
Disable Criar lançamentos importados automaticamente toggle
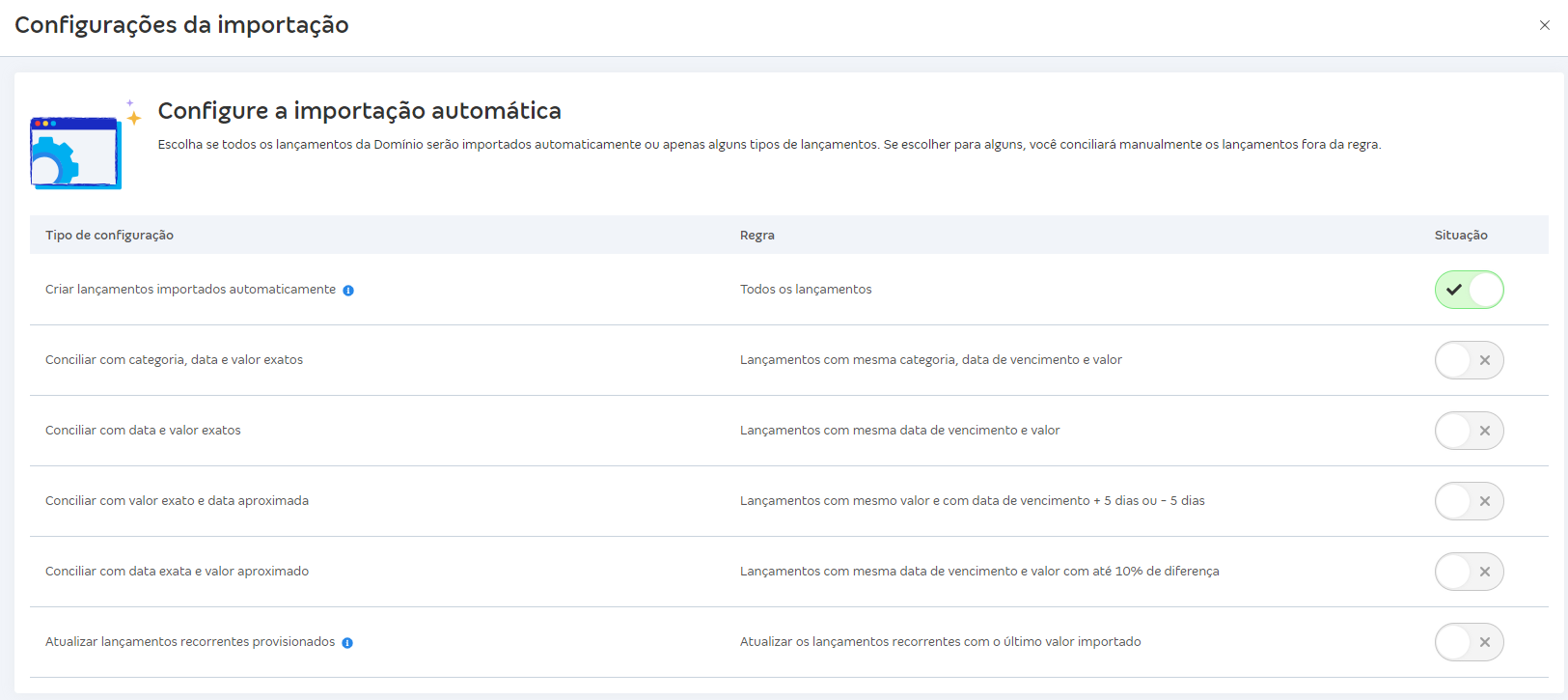[x=1469, y=290]
